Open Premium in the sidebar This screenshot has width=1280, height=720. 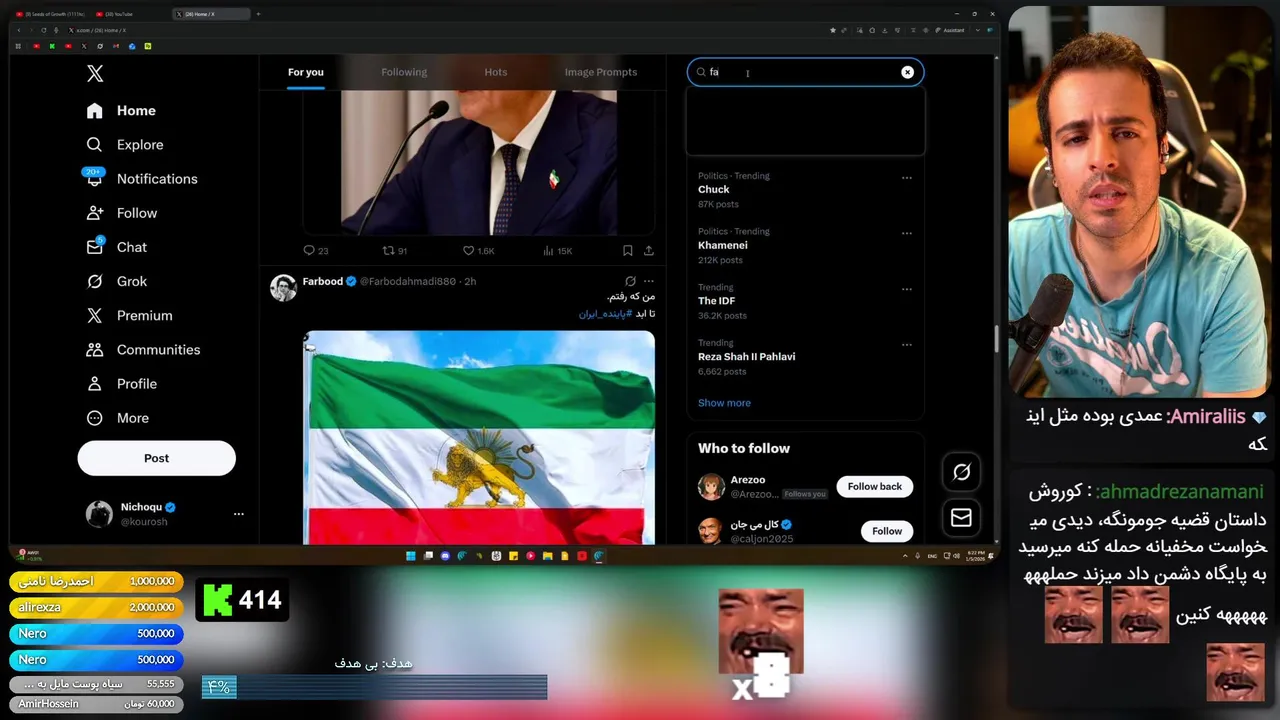tap(129, 315)
